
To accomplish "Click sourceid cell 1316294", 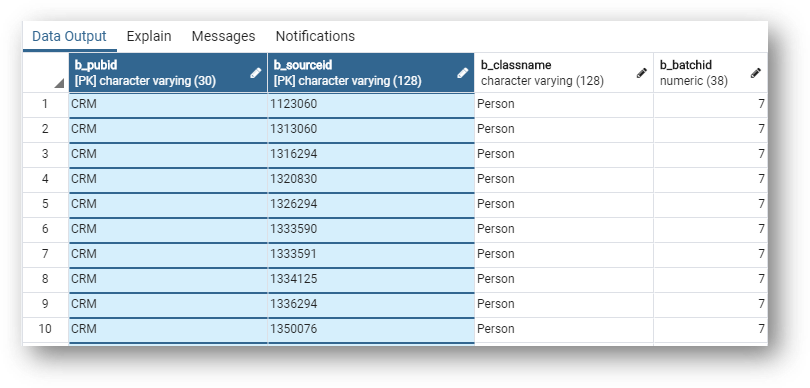I will click(371, 154).
